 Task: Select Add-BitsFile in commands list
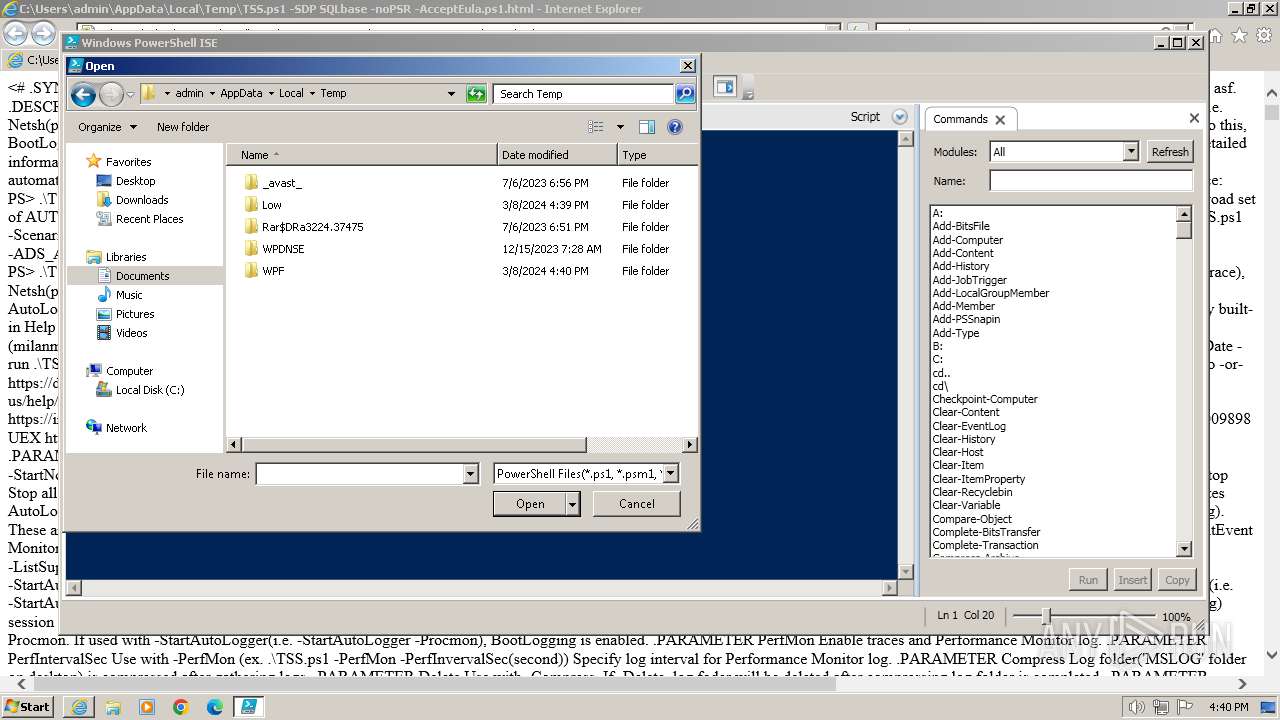click(x=960, y=227)
